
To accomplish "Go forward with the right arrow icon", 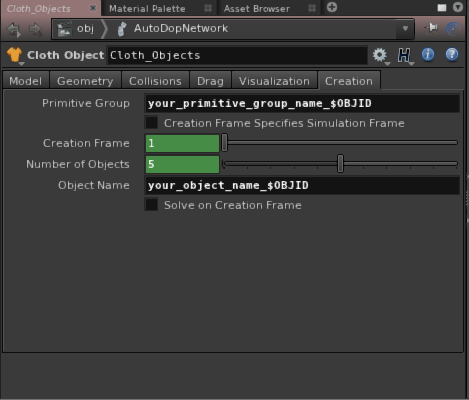I will [x=36, y=29].
